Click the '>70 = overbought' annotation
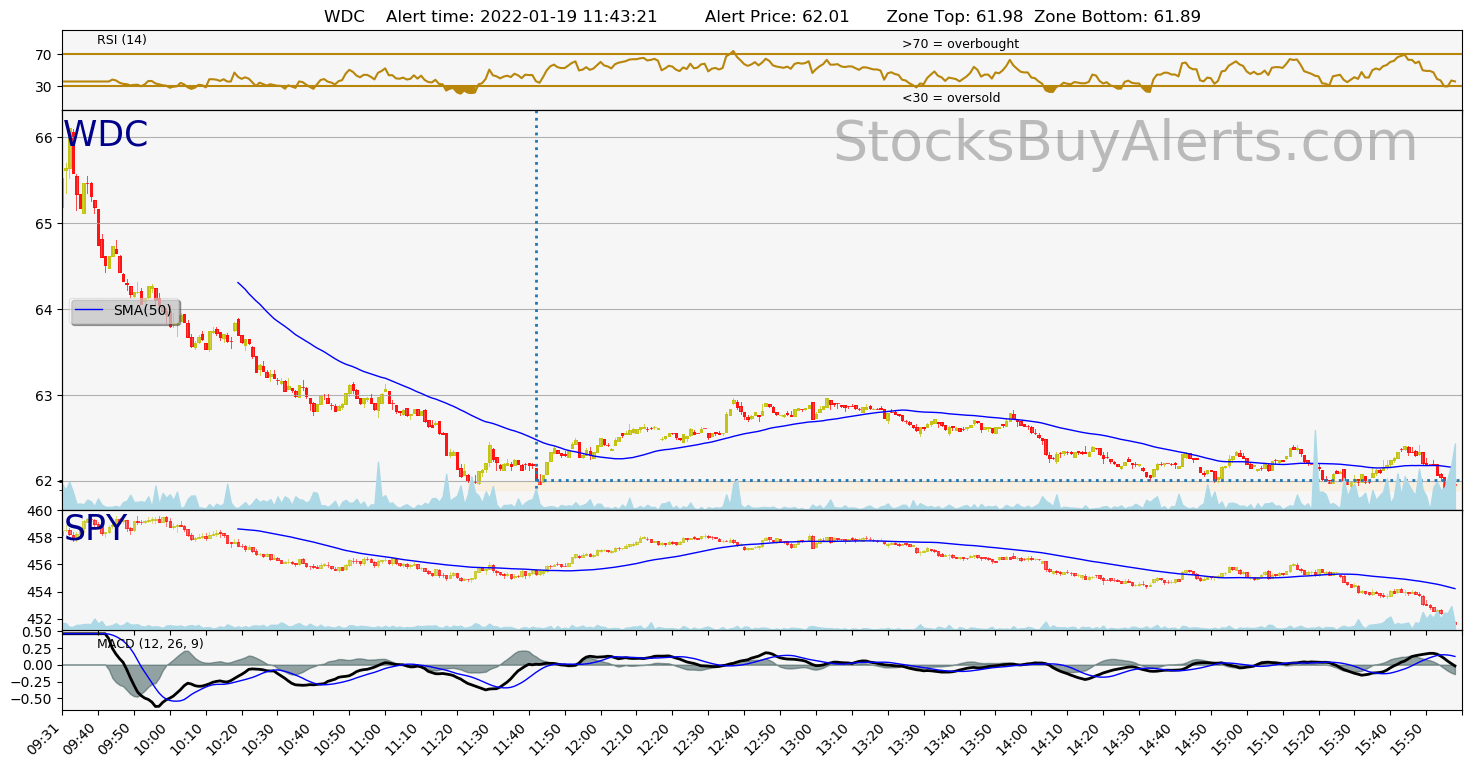The width and height of the screenshot is (1476, 768). point(960,44)
